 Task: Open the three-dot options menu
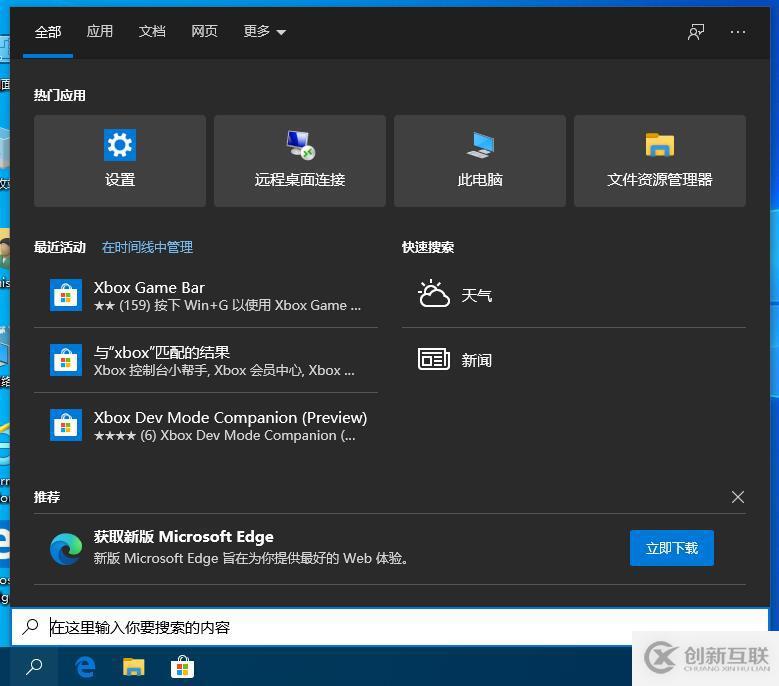coord(738,32)
